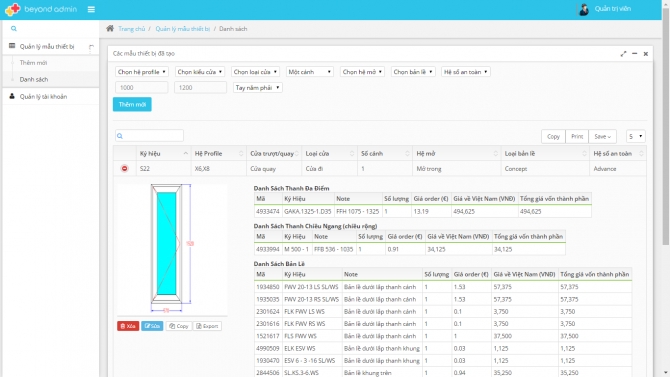Click the height input showing 1200
The height and width of the screenshot is (377, 670).
pos(200,88)
